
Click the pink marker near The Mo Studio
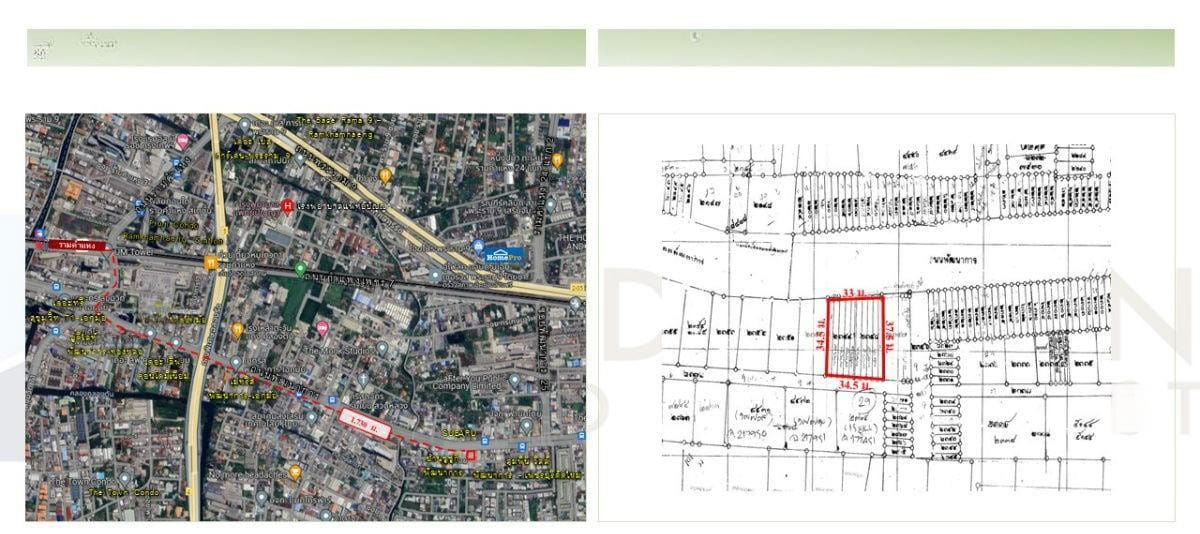[x=322, y=328]
